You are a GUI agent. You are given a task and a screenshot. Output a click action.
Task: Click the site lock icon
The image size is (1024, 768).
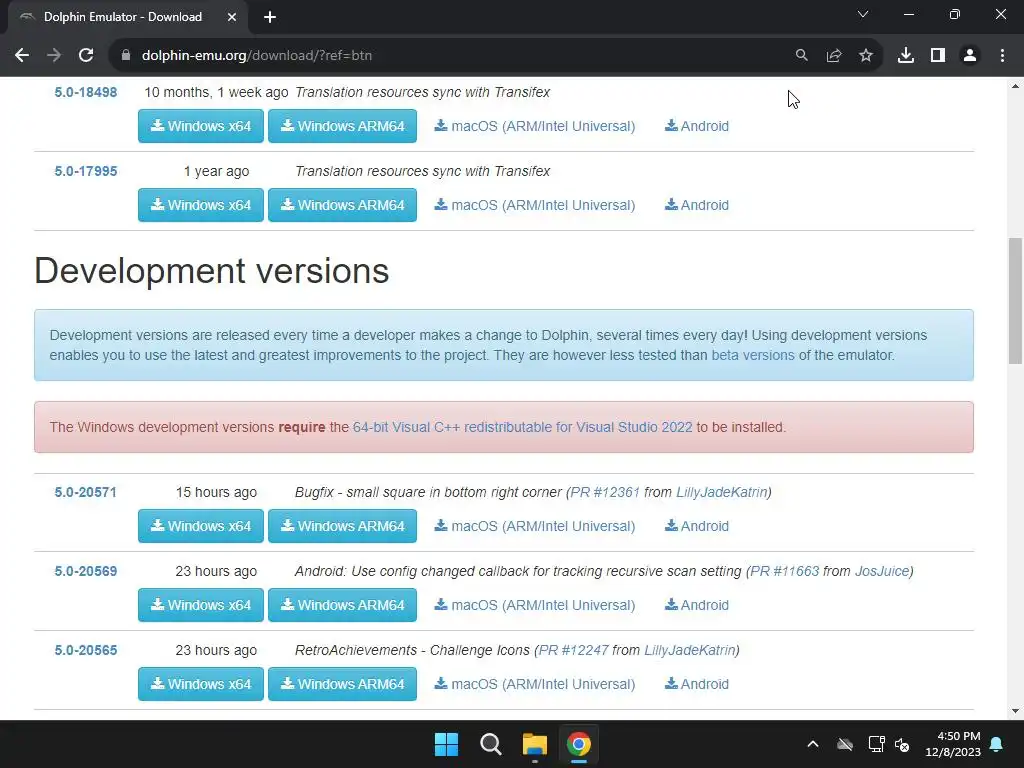[x=126, y=56]
